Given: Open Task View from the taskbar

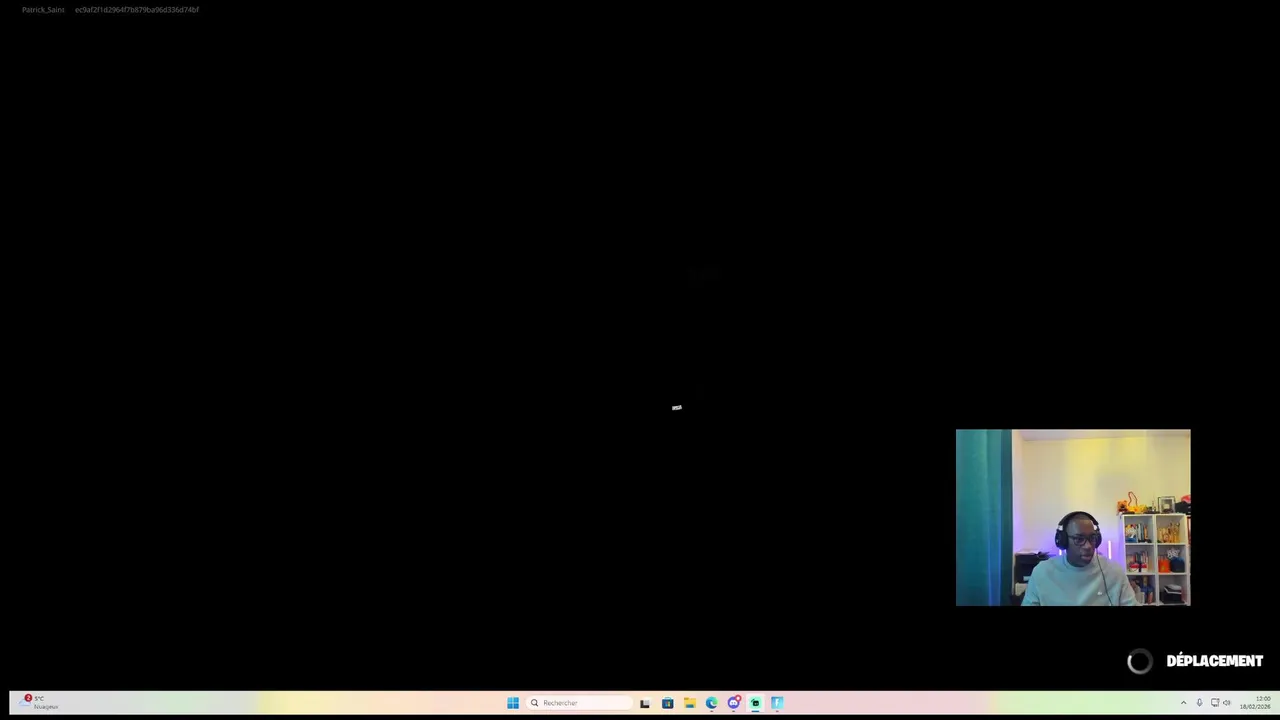Looking at the screenshot, I should 645,703.
